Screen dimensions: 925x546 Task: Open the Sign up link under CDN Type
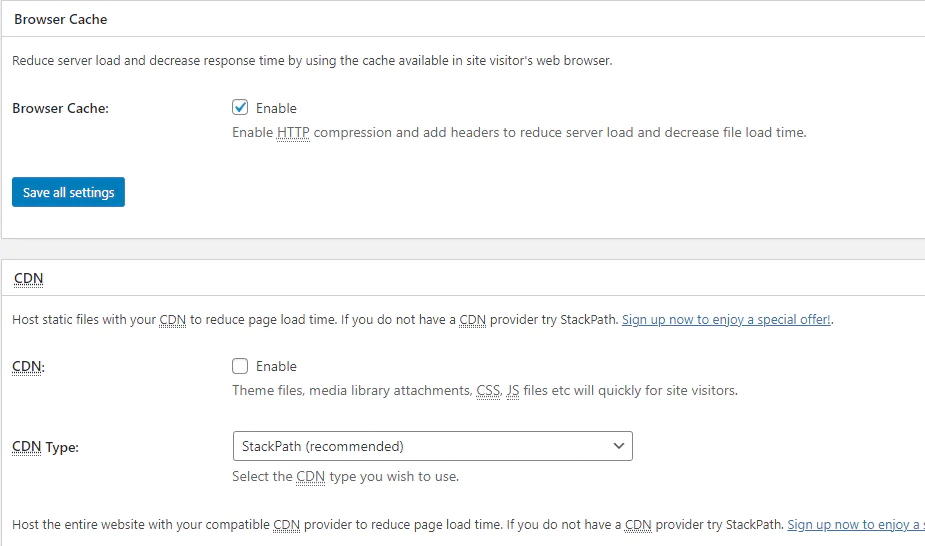click(x=856, y=525)
